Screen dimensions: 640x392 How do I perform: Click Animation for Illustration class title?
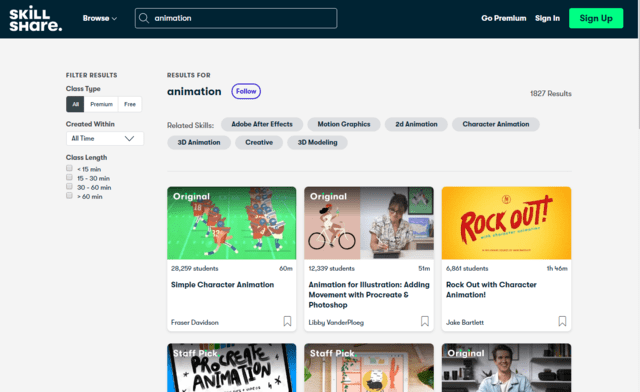[369, 295]
